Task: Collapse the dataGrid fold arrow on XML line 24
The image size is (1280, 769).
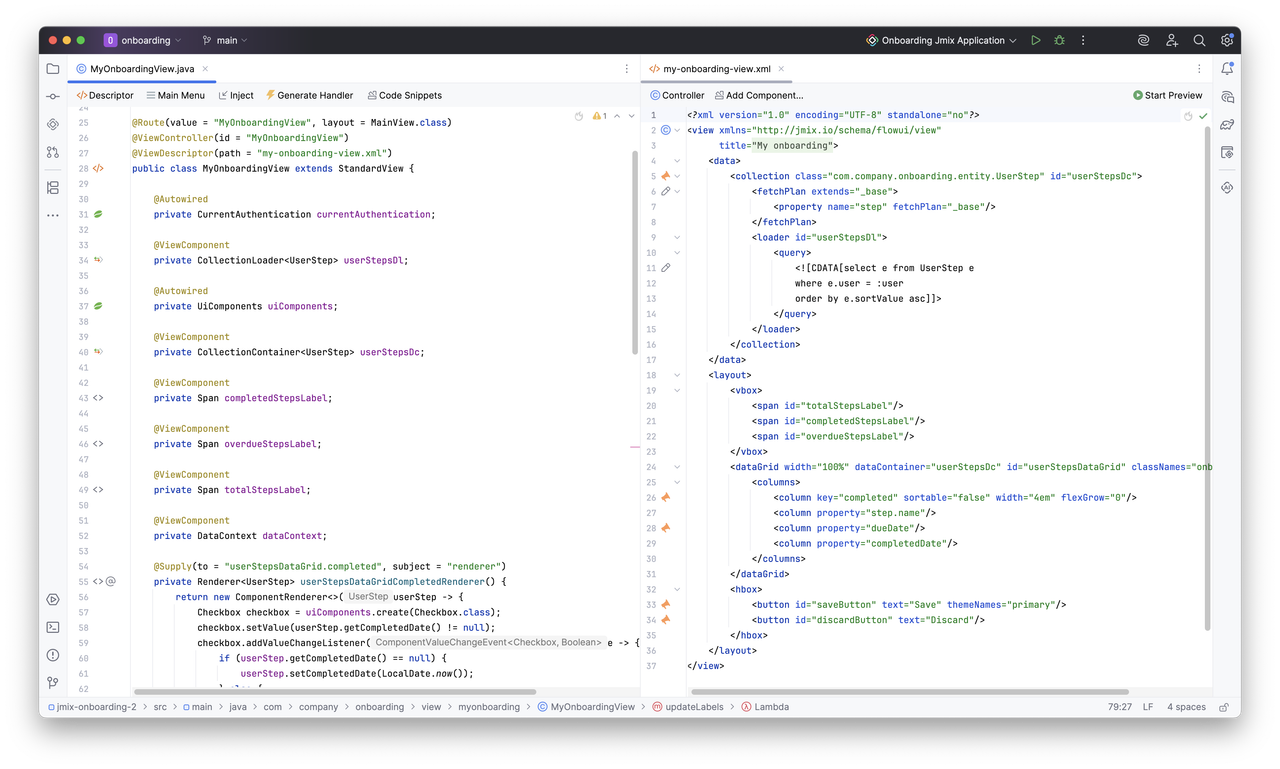Action: pyautogui.click(x=678, y=467)
